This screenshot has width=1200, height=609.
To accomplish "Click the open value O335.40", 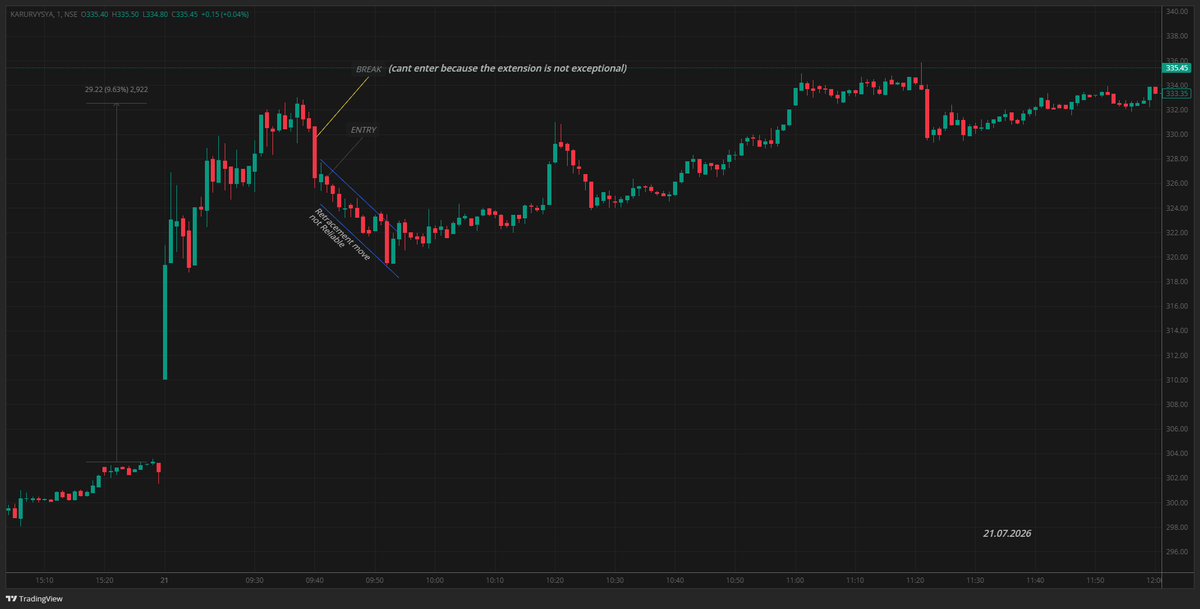I will click(x=94, y=15).
